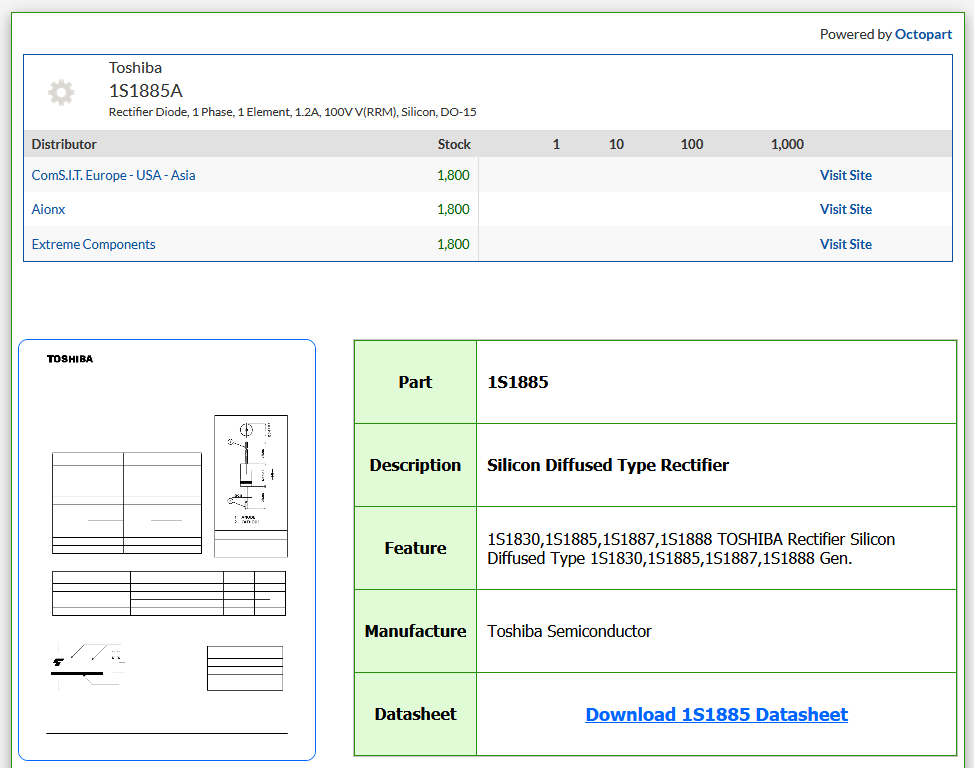Click the Stock column header
974x768 pixels.
point(454,144)
